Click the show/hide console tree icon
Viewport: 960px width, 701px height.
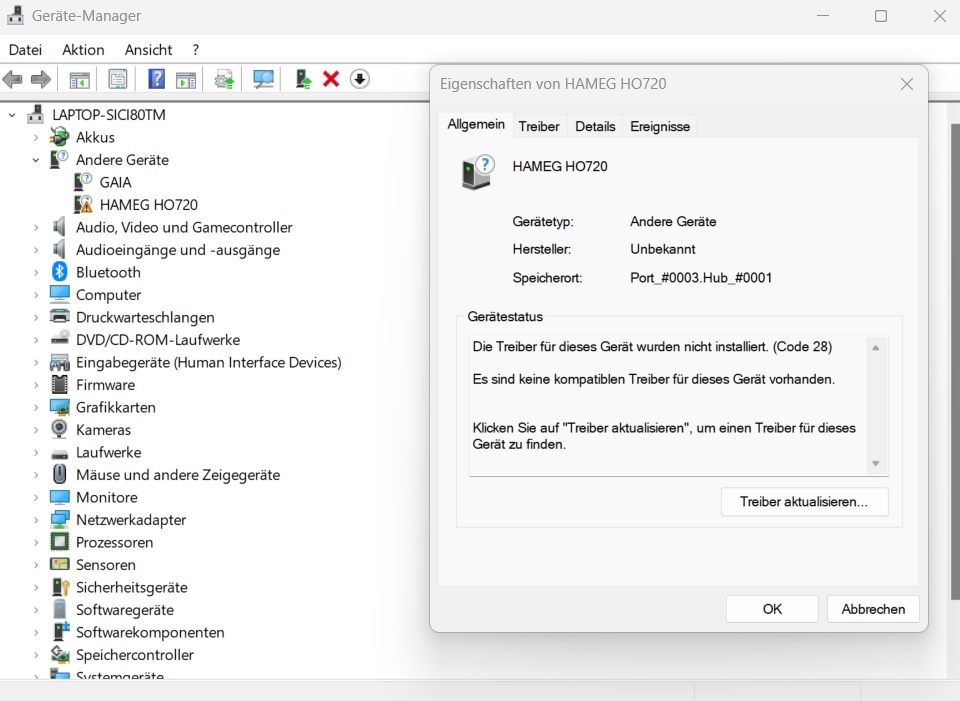(x=79, y=79)
